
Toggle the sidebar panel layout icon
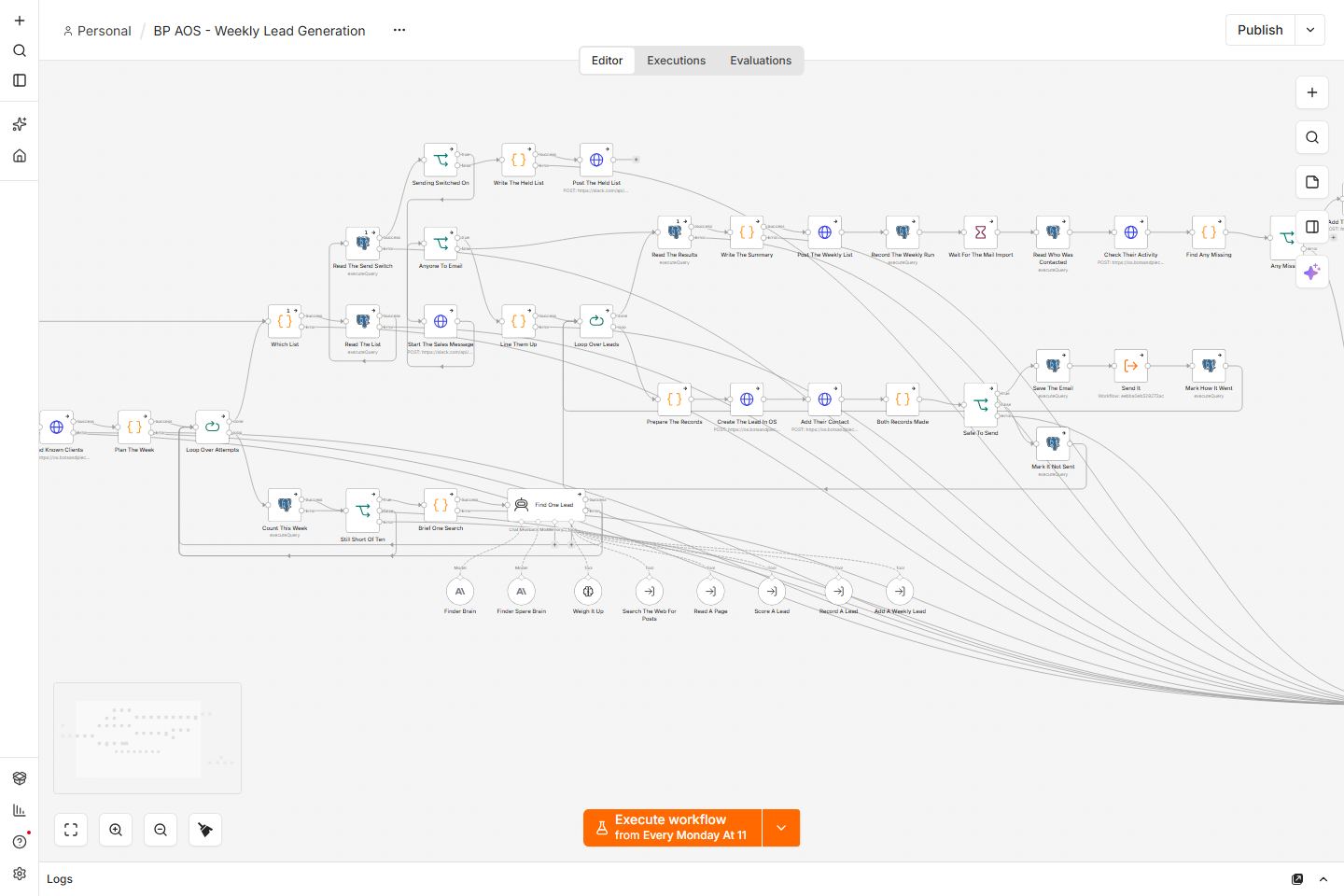[20, 80]
